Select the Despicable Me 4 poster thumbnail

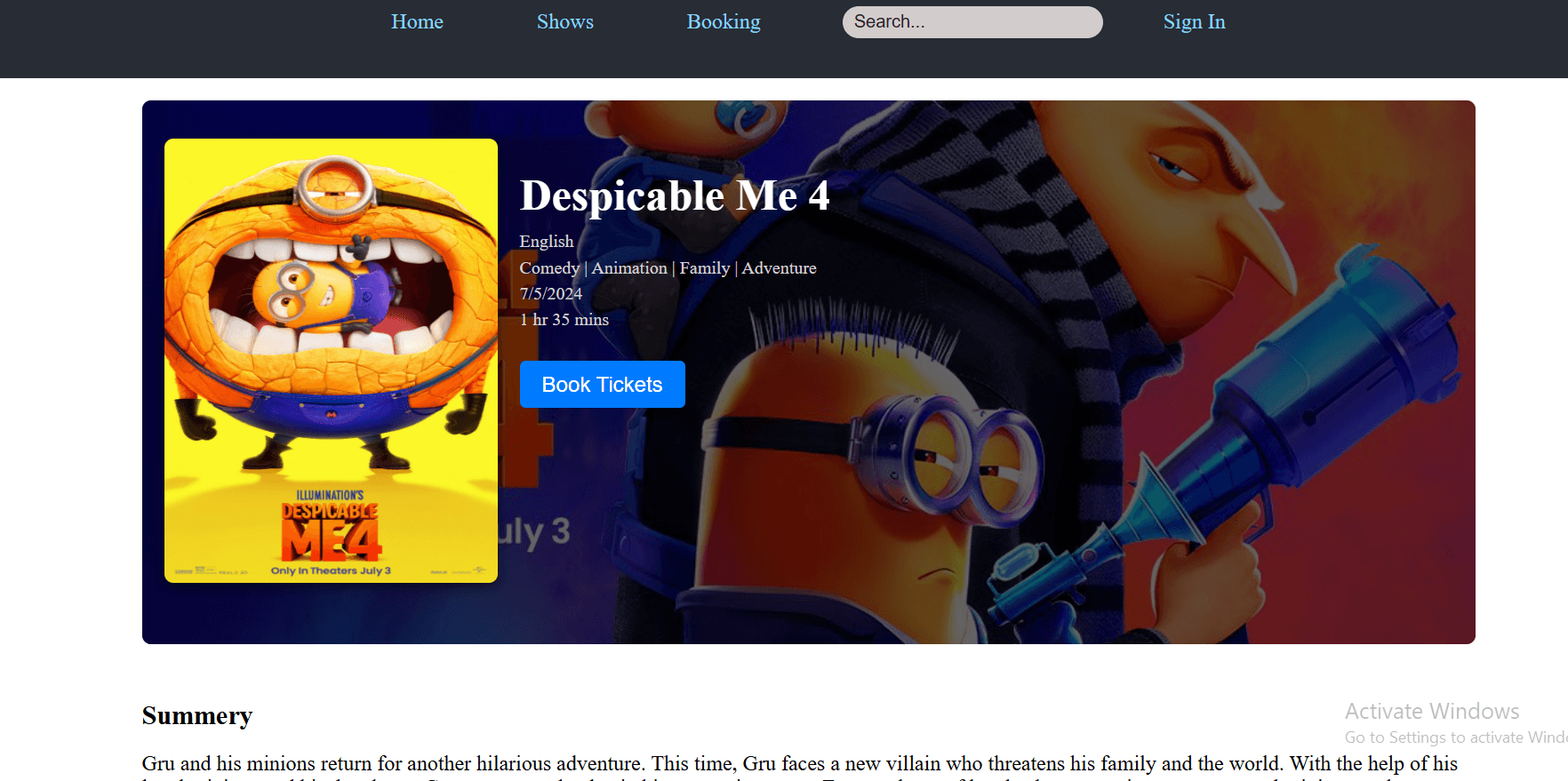click(331, 361)
